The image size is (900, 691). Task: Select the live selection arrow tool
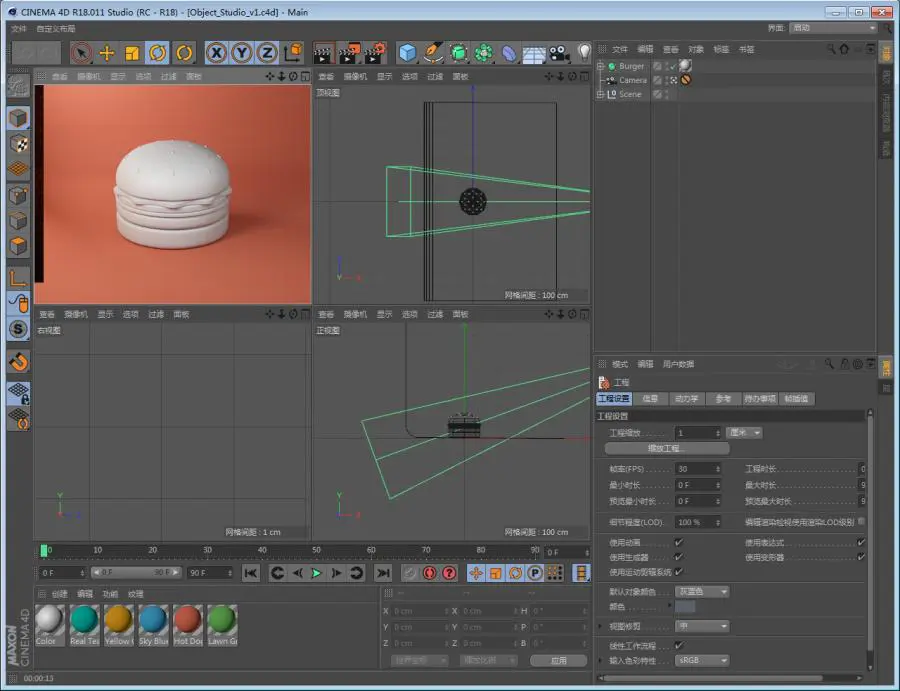click(82, 53)
